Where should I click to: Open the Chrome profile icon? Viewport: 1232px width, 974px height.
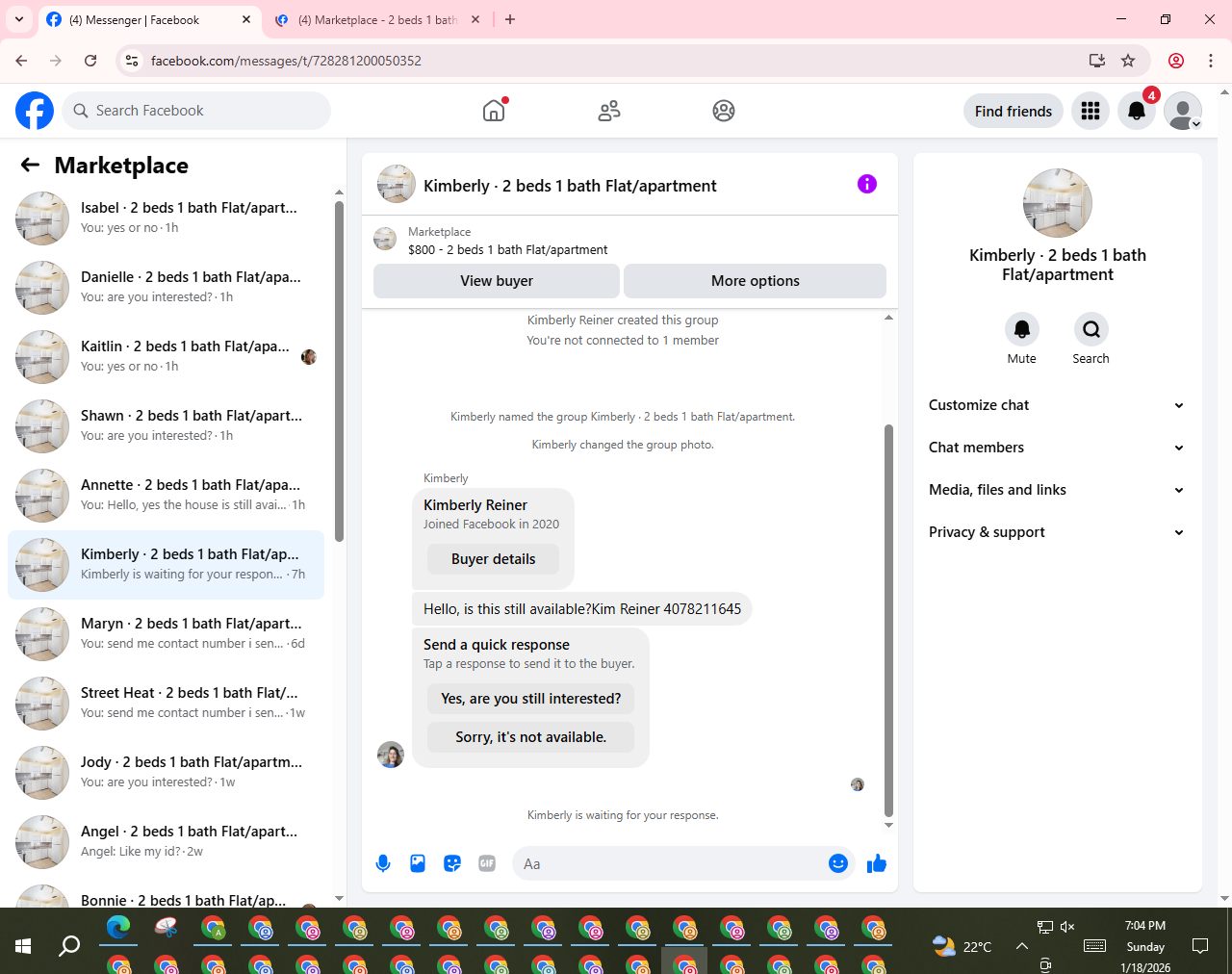coord(1176,61)
